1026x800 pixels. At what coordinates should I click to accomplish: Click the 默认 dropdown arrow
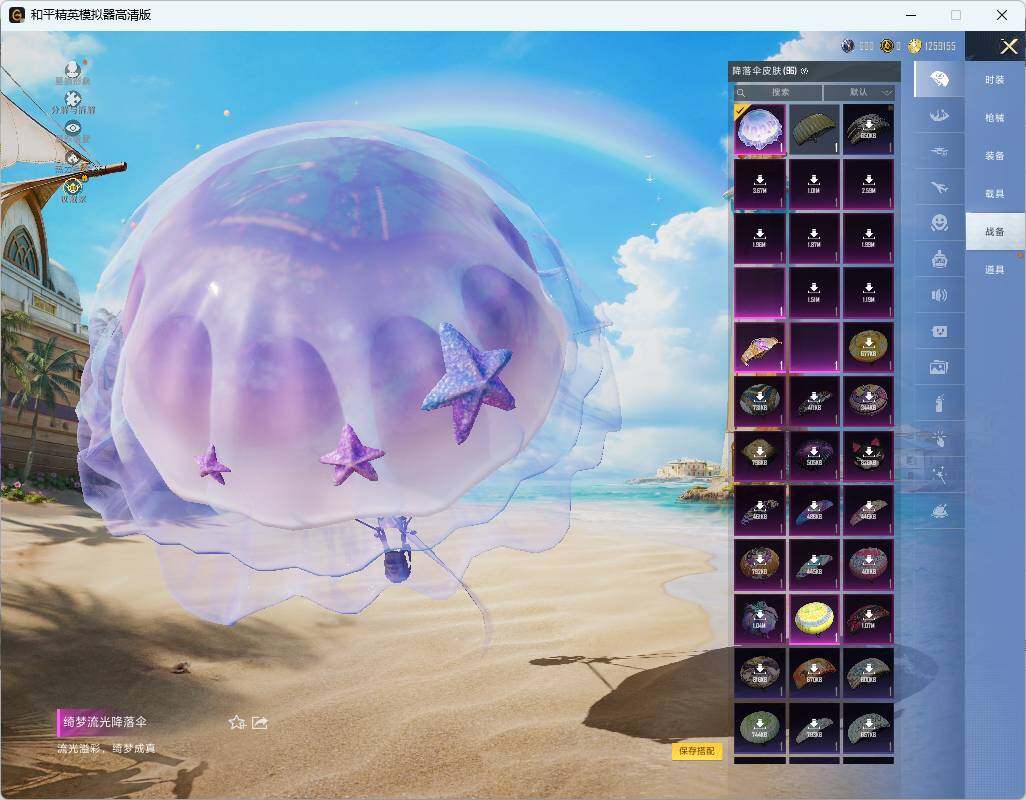point(886,92)
